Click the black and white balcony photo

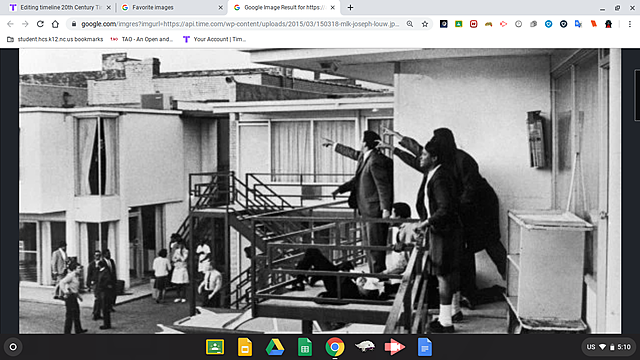coord(320,191)
